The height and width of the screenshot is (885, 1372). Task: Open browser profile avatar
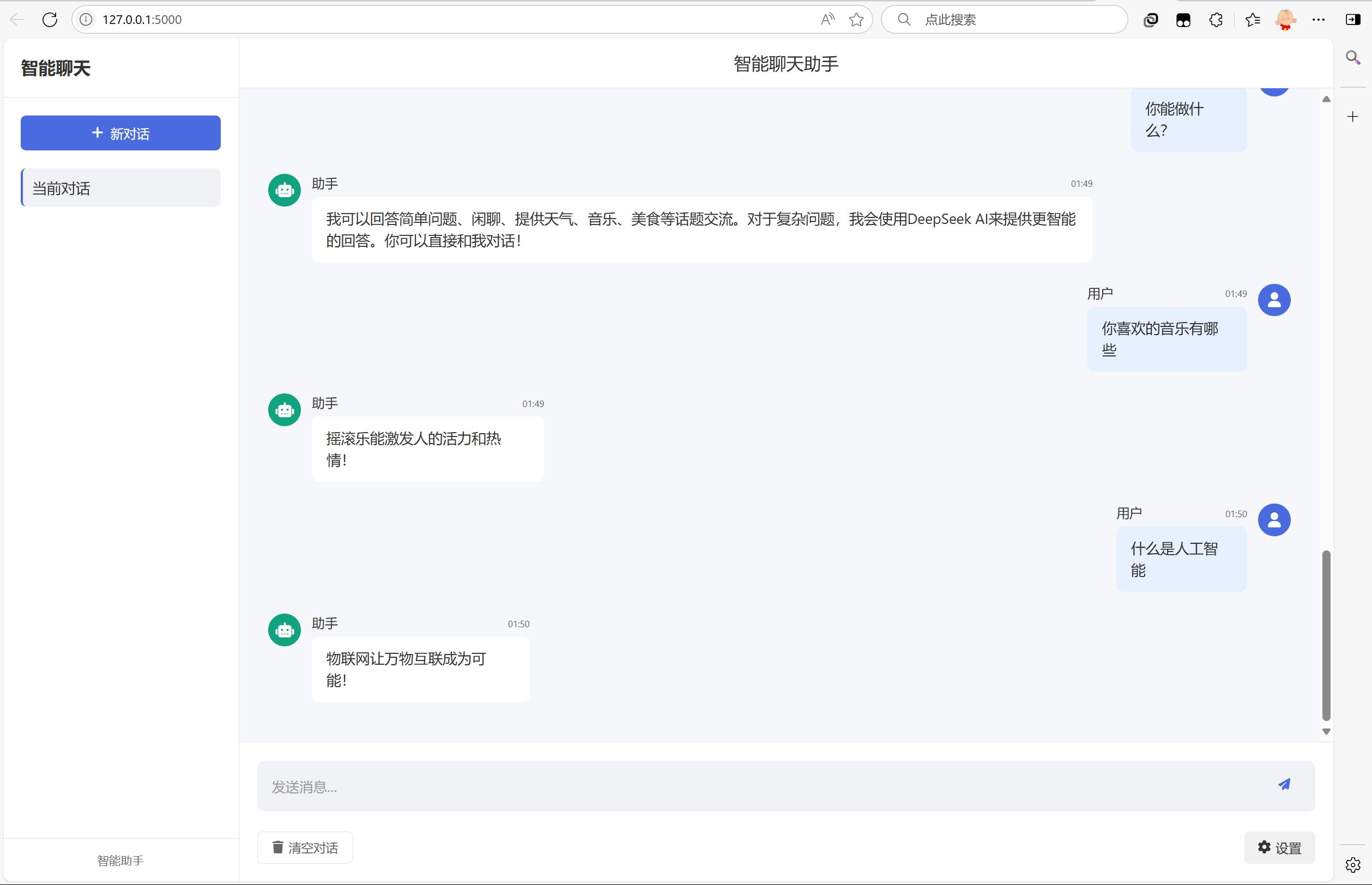1285,20
